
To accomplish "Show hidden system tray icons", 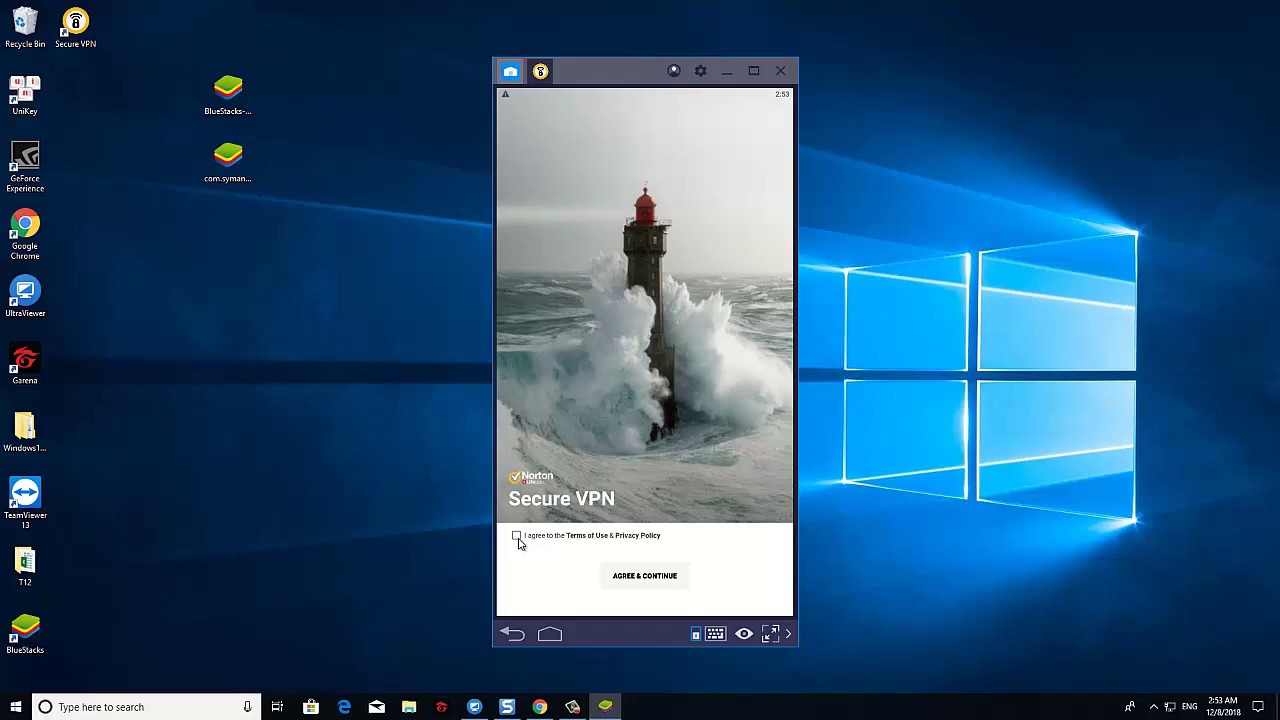I will 1153,707.
